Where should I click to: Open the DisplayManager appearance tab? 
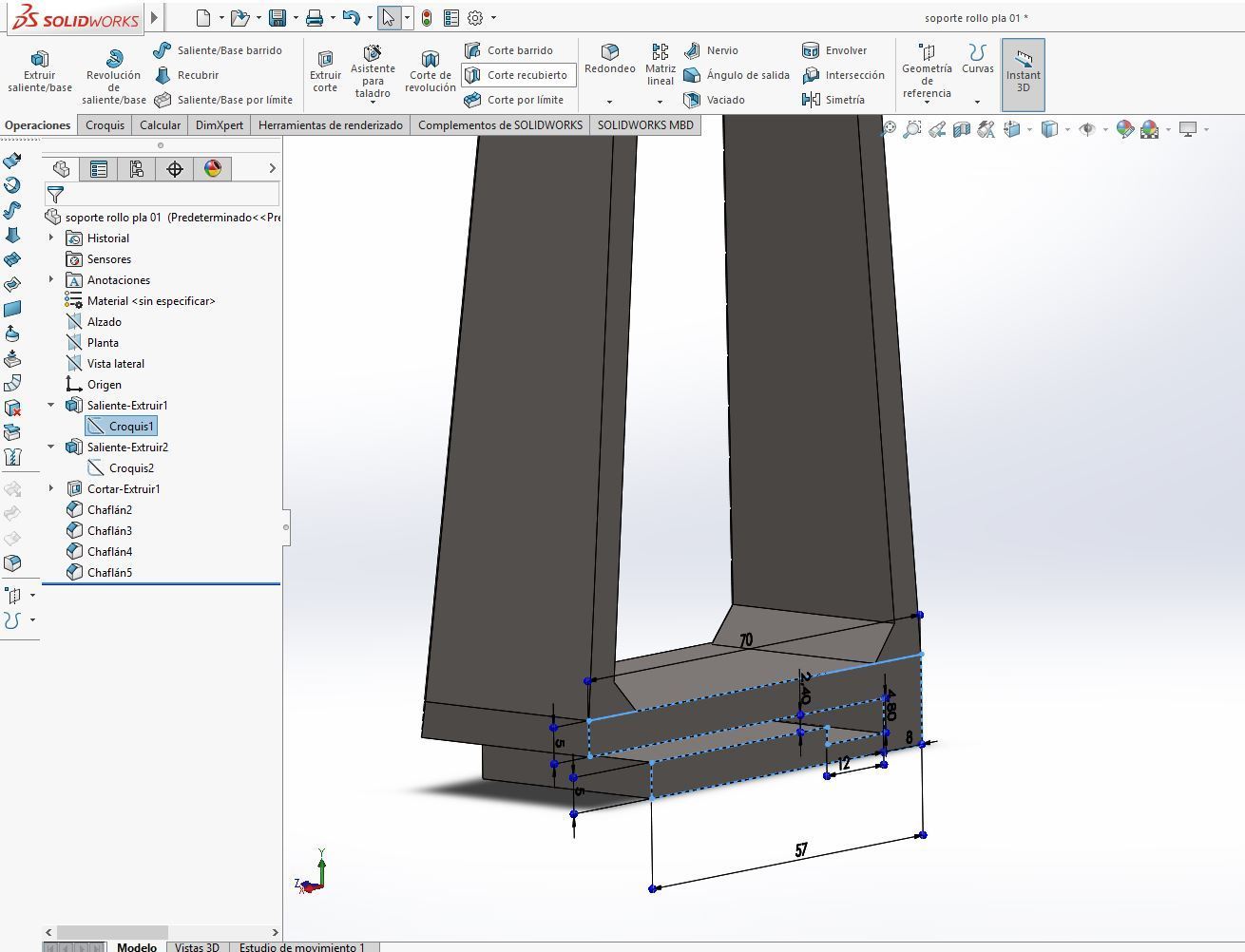point(213,169)
